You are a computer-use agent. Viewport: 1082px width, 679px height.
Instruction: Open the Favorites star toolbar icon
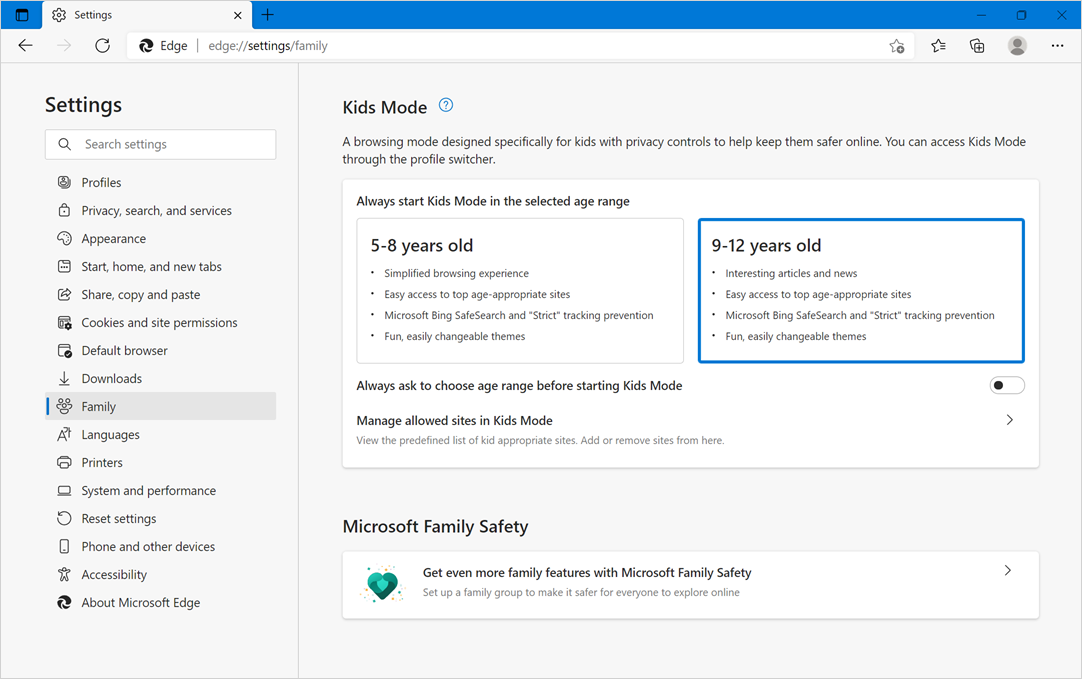click(x=938, y=46)
